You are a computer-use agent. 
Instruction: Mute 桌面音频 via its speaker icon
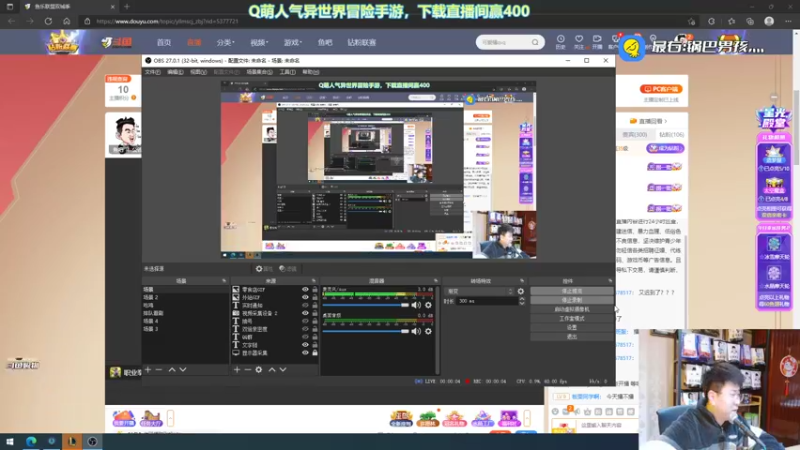416,331
